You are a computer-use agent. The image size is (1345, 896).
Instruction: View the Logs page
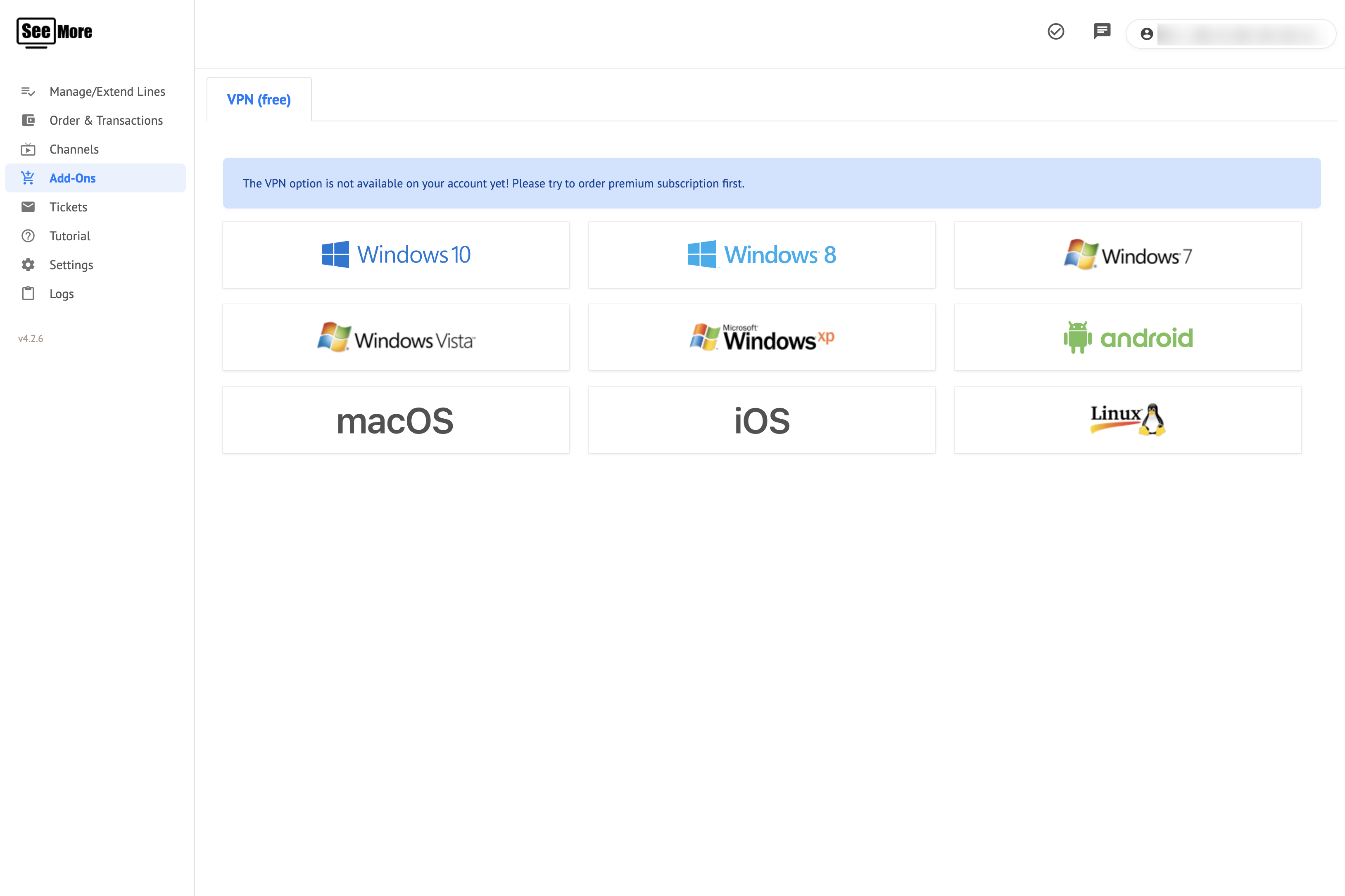(61, 294)
